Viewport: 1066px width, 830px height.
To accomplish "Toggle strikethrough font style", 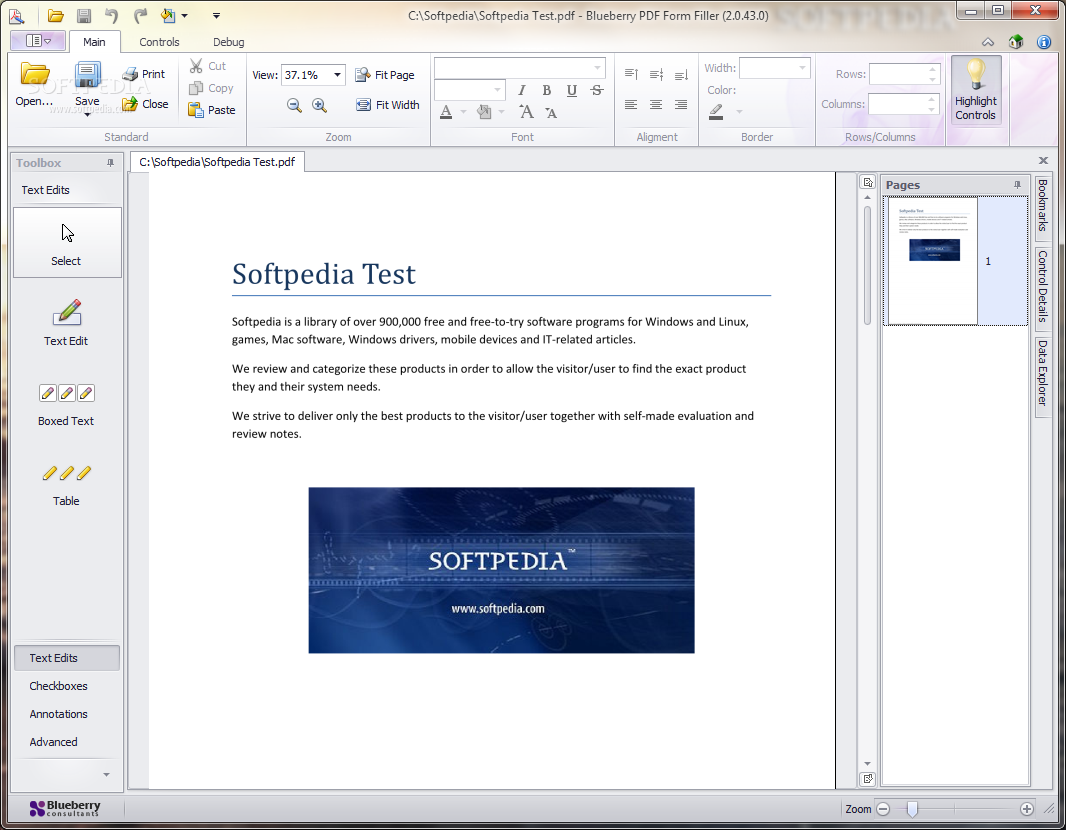I will (597, 90).
